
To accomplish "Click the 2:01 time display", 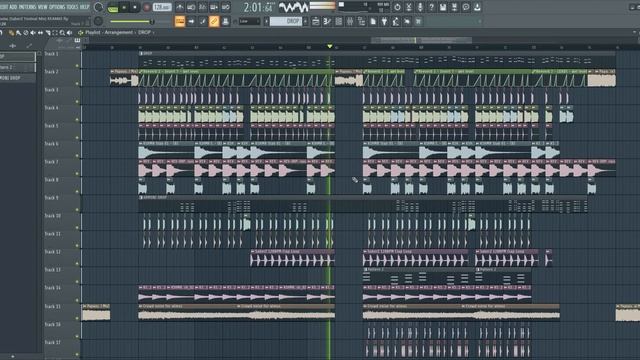I will pos(259,7).
